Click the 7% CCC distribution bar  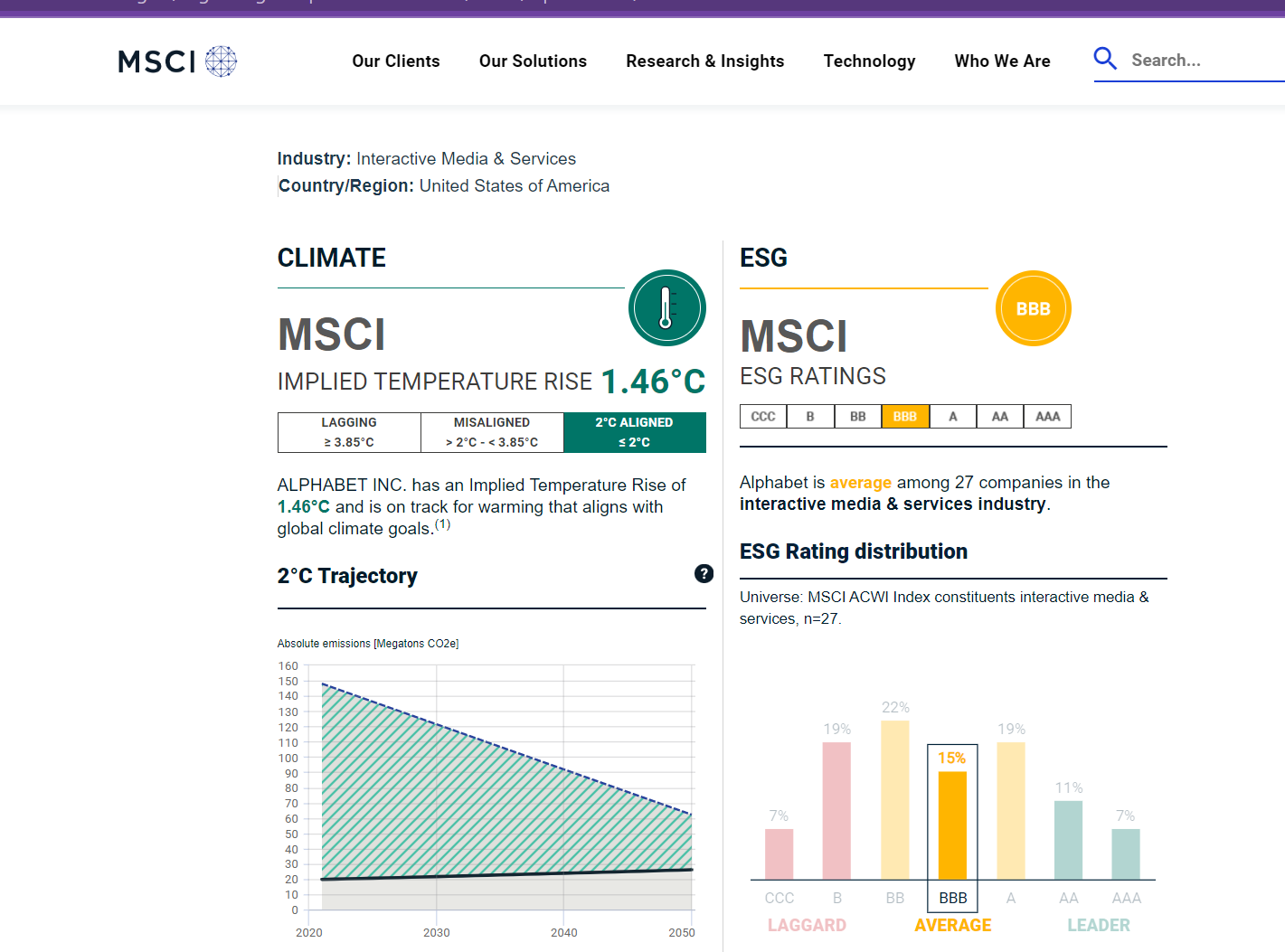pyautogui.click(x=779, y=854)
